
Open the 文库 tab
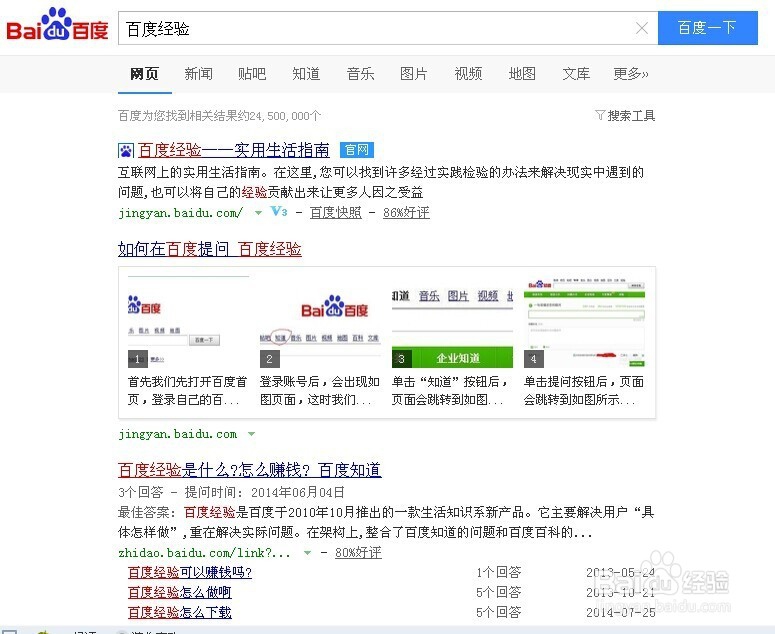[x=576, y=74]
